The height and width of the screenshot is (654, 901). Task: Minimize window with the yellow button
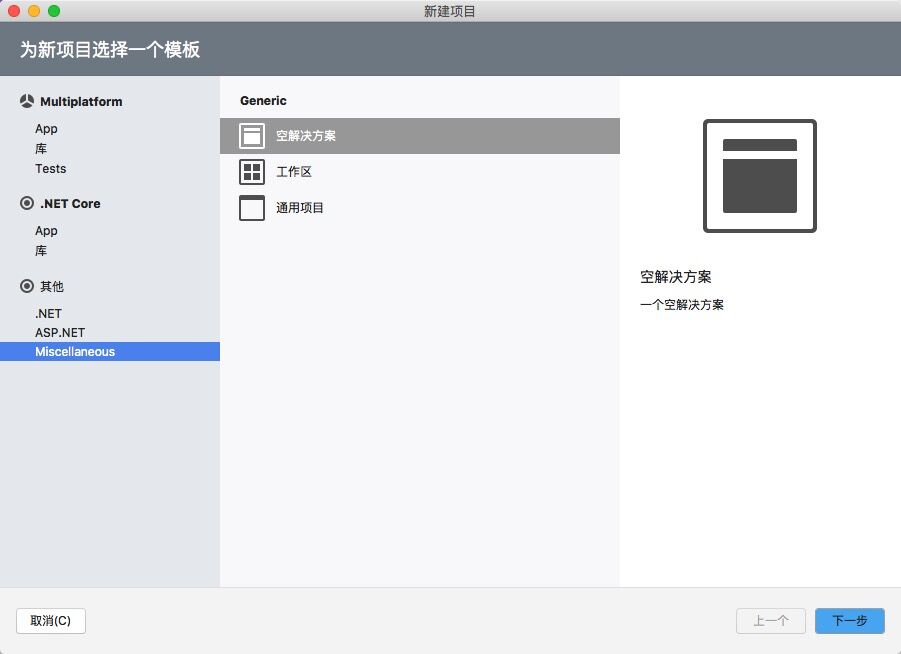coord(34,11)
